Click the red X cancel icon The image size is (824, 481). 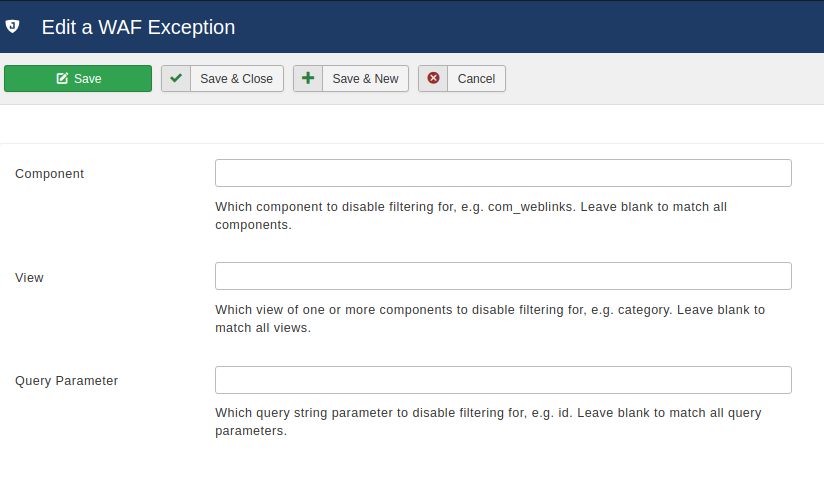[x=433, y=79]
